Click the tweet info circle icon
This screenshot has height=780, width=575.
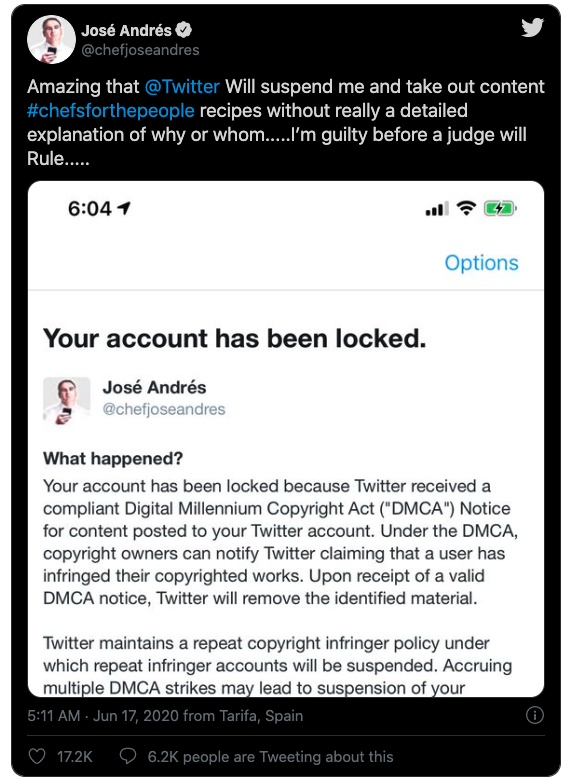(535, 715)
